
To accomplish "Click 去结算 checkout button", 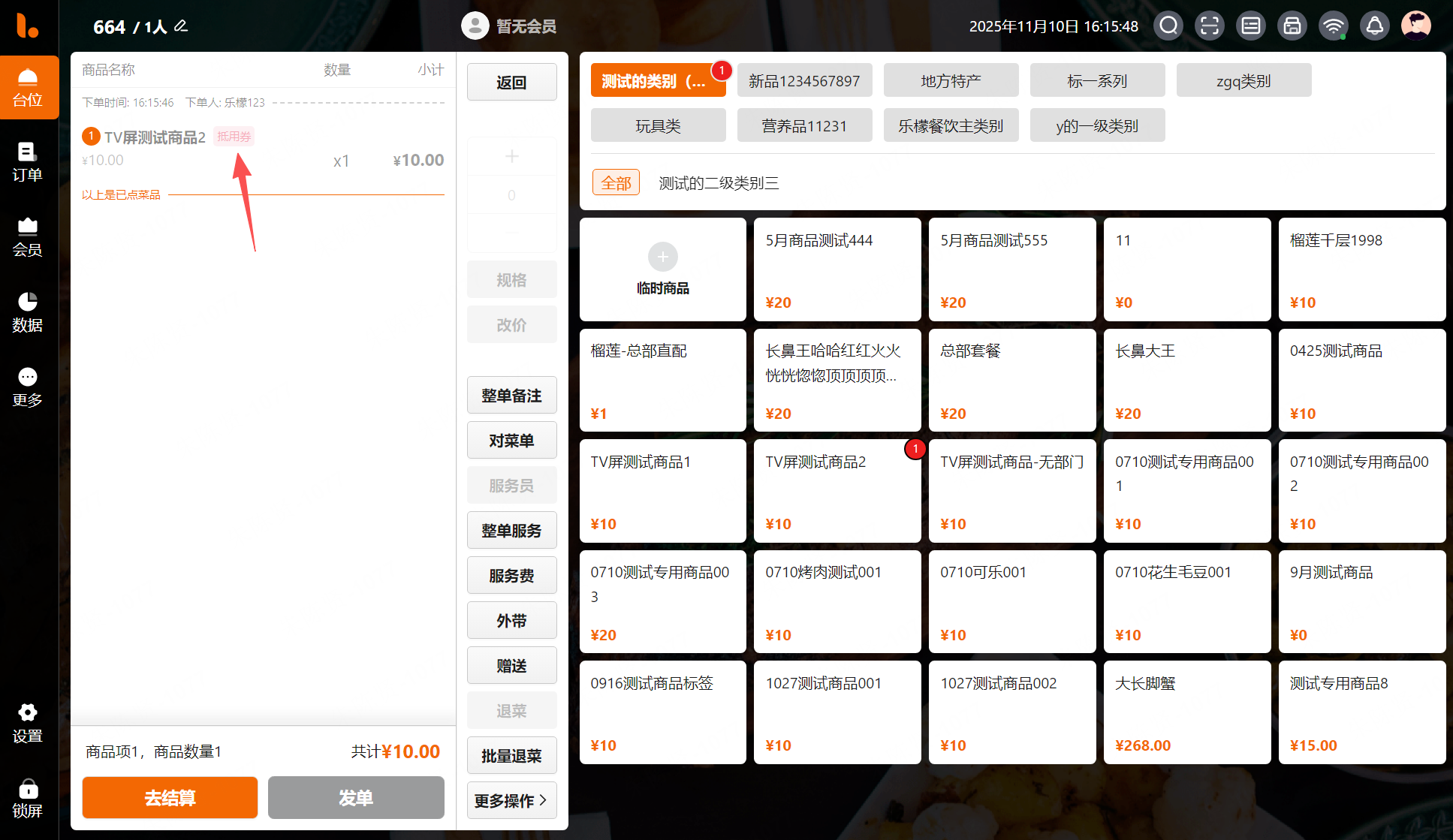I will [x=170, y=798].
